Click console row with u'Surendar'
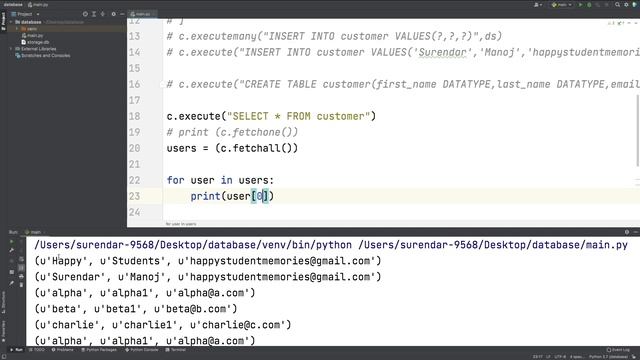The height and width of the screenshot is (360, 640). click(x=208, y=277)
